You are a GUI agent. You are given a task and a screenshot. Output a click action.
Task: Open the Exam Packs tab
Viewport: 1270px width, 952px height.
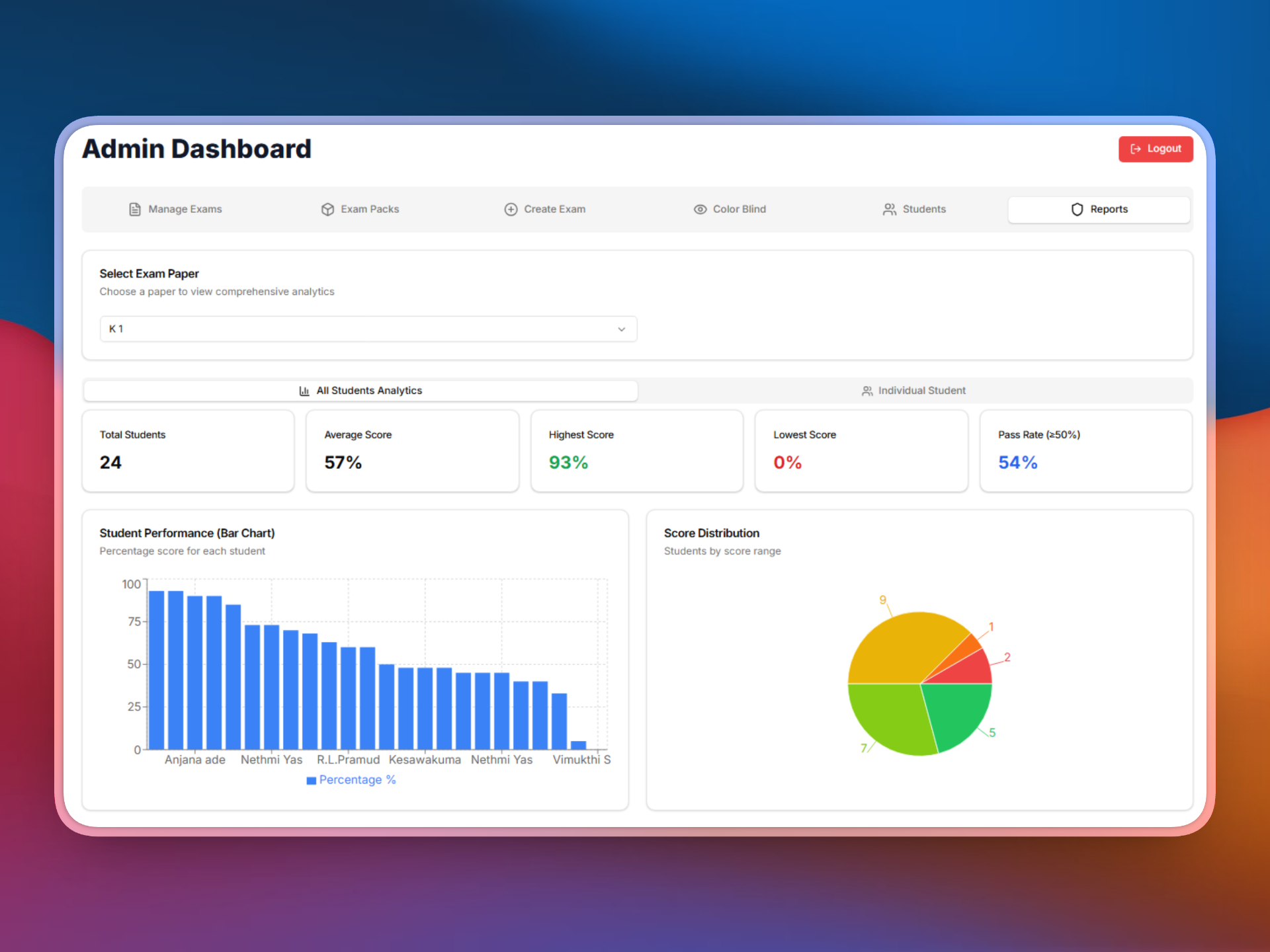click(x=369, y=210)
